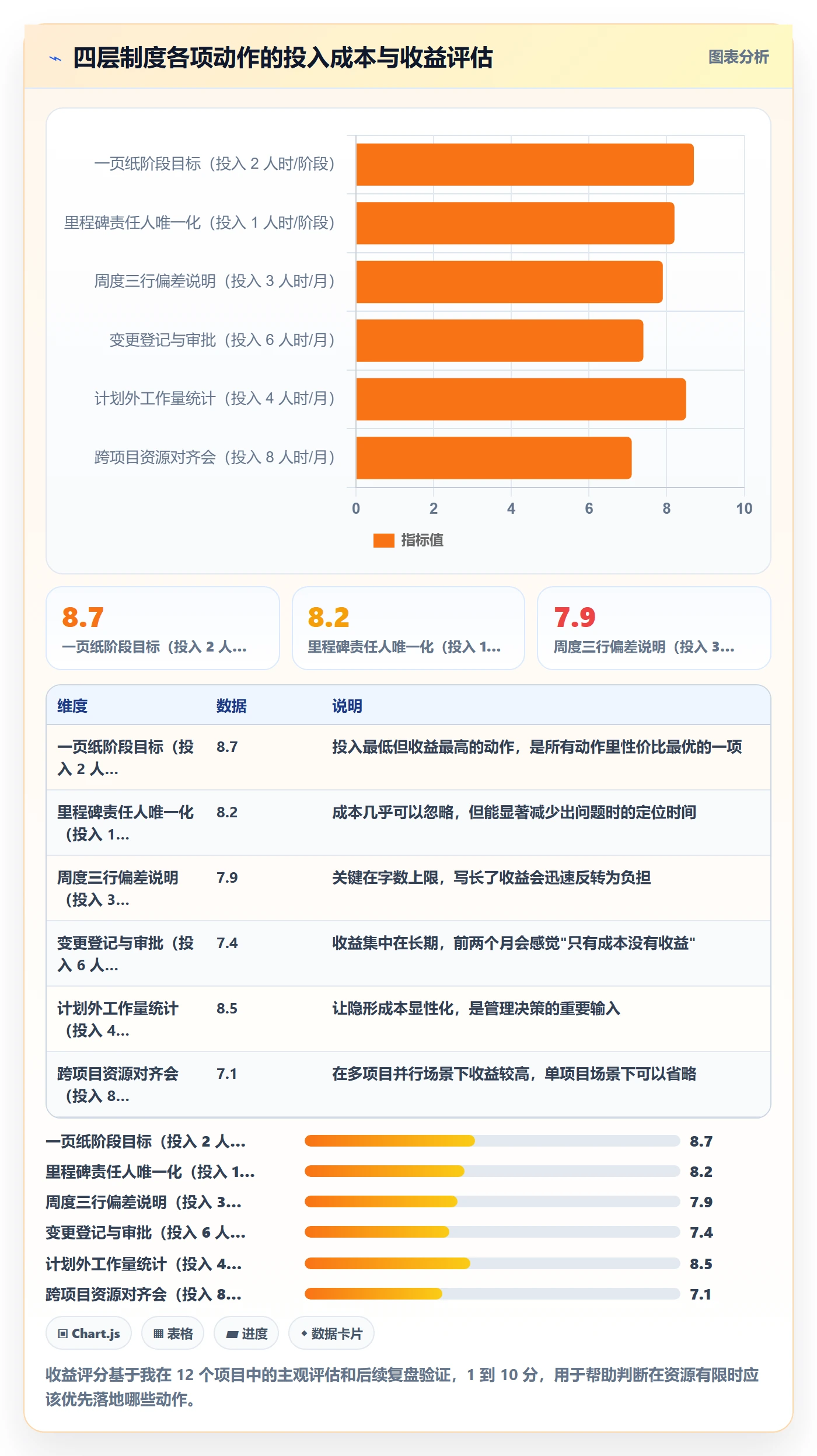Click the 说明 table column header
This screenshot has height=1456, width=817.
point(347,706)
